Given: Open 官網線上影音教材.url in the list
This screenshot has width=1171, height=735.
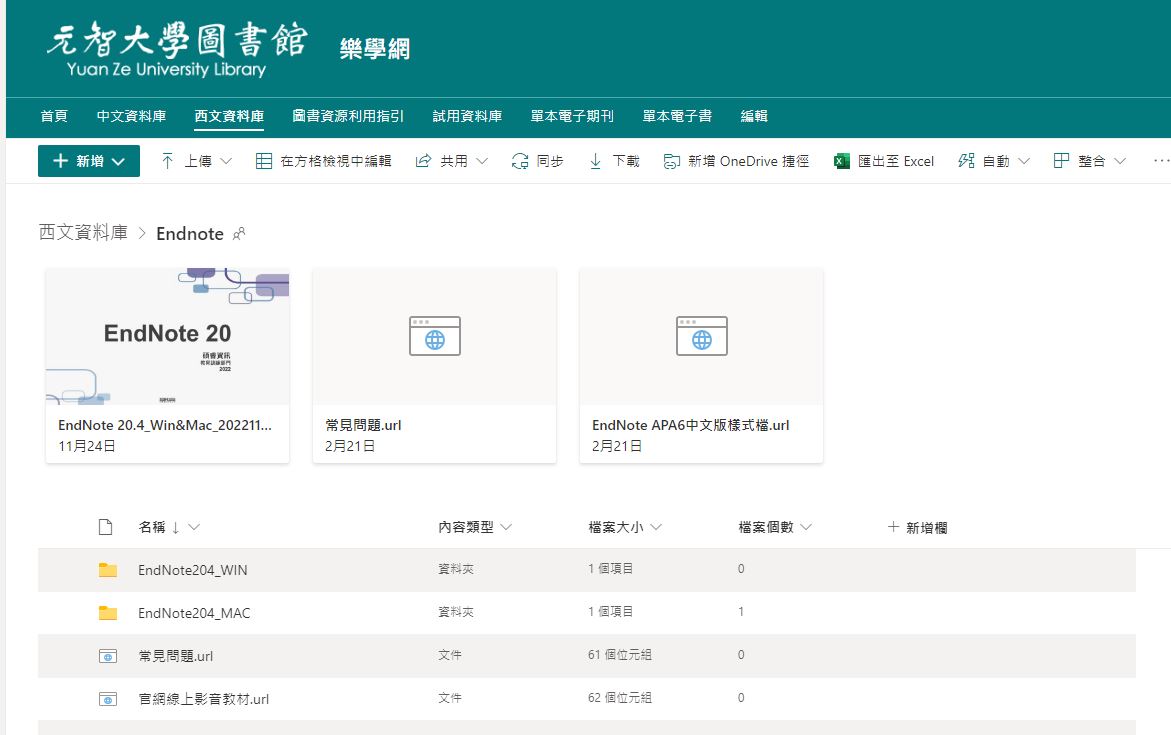Looking at the screenshot, I should point(204,699).
